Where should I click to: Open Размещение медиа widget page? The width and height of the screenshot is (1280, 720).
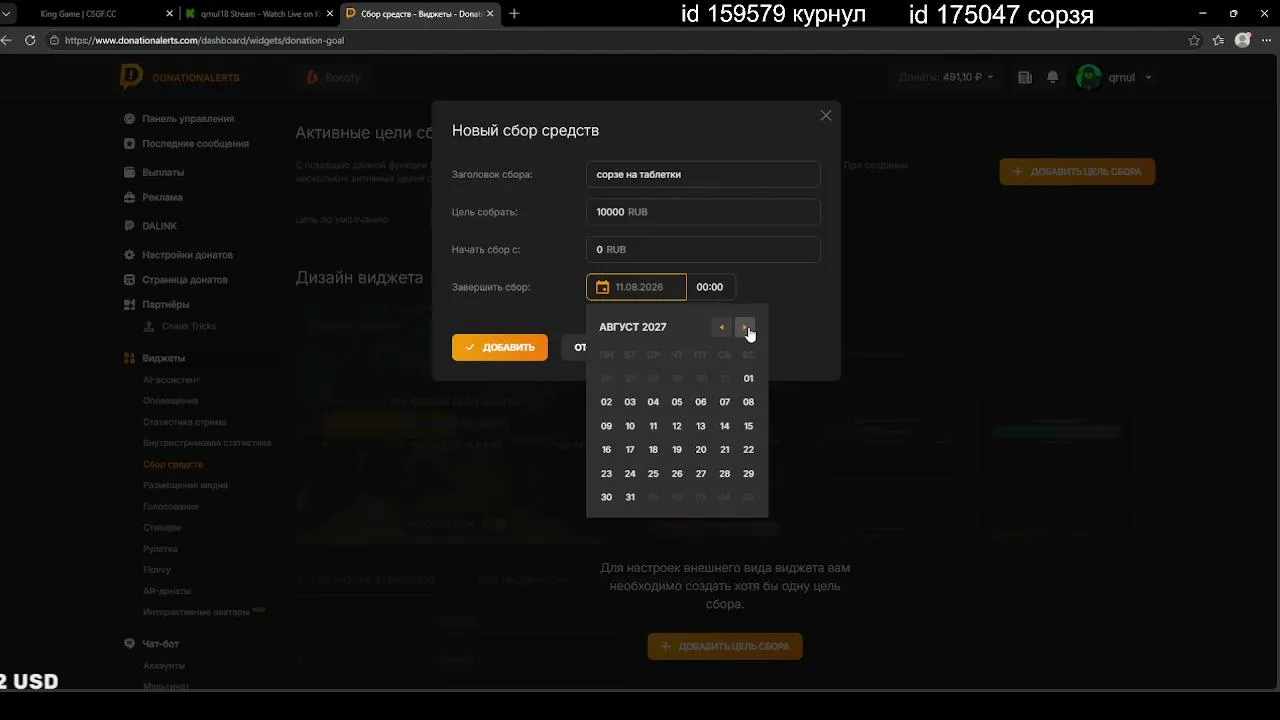(185, 485)
